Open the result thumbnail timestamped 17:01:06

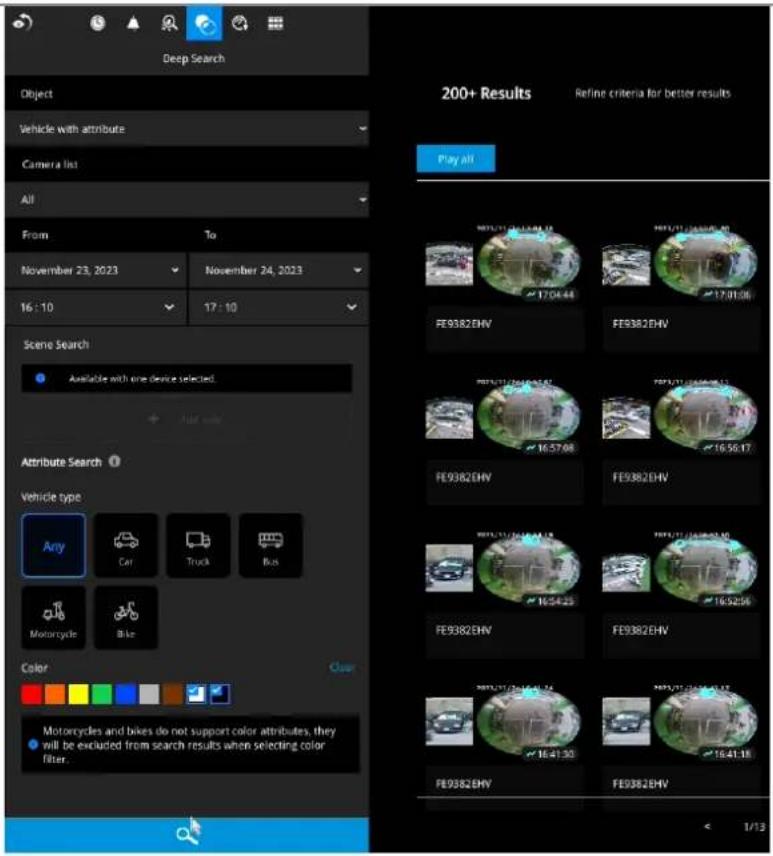pos(680,264)
